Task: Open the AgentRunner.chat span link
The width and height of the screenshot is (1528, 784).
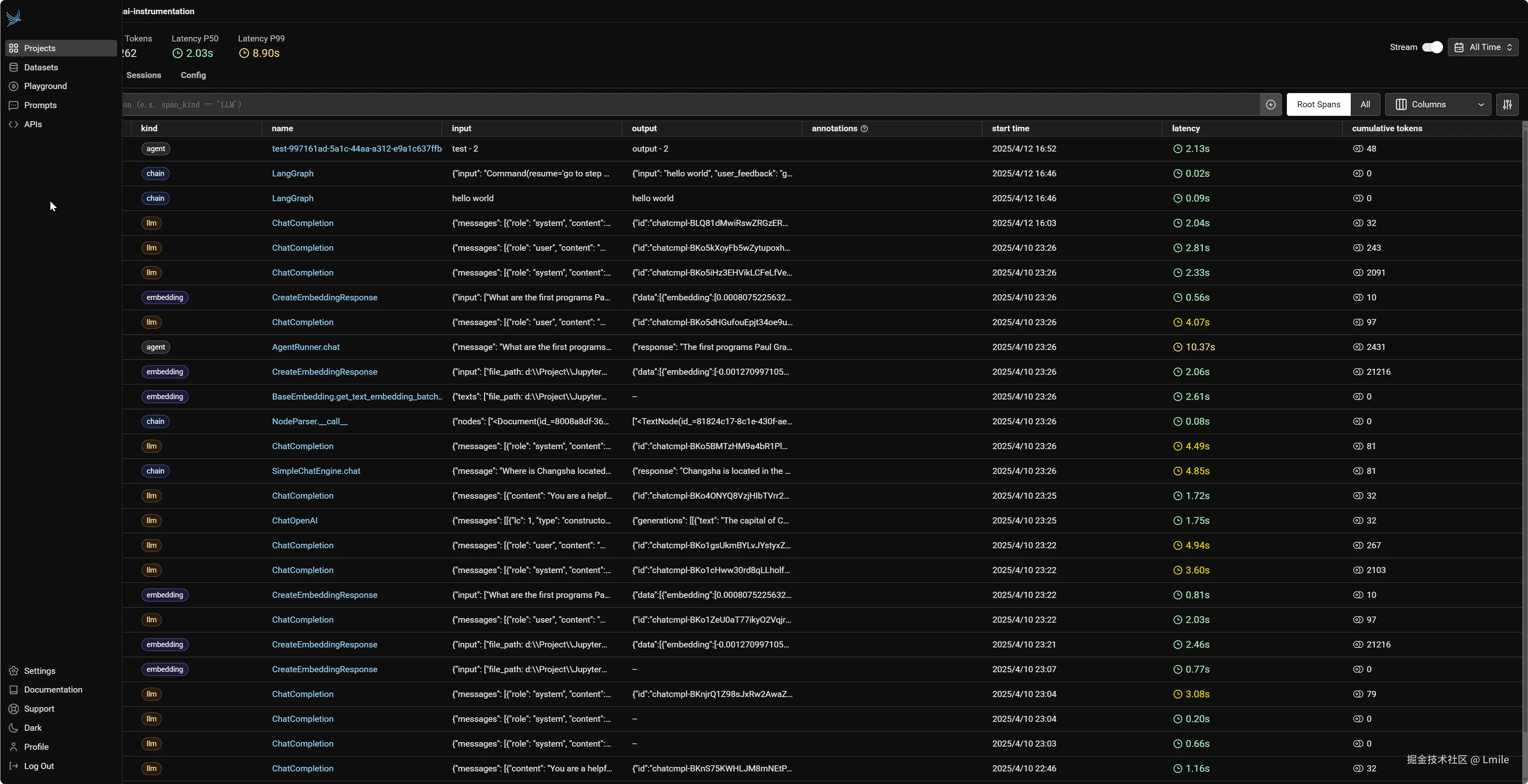Action: point(305,347)
